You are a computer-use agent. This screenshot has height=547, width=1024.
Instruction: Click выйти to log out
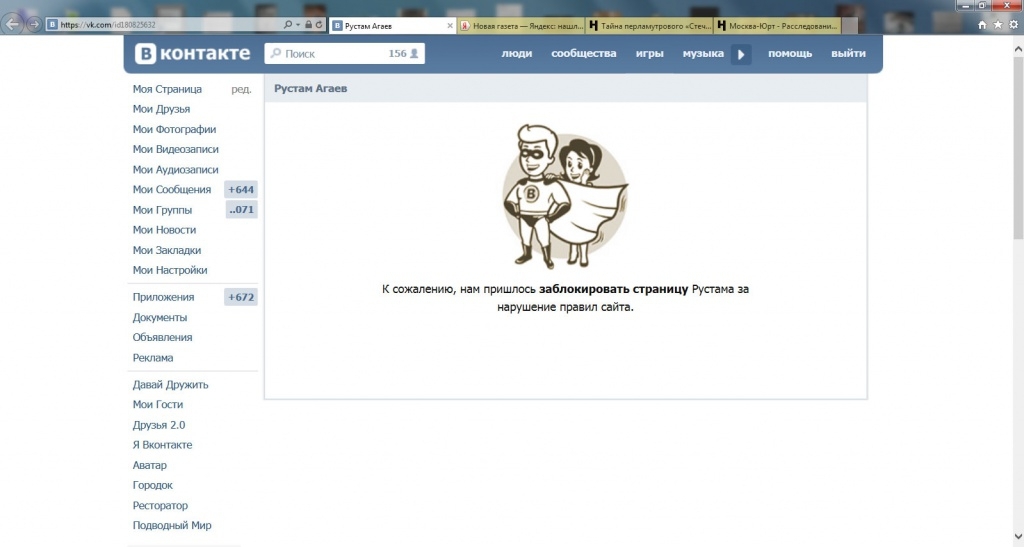(848, 54)
